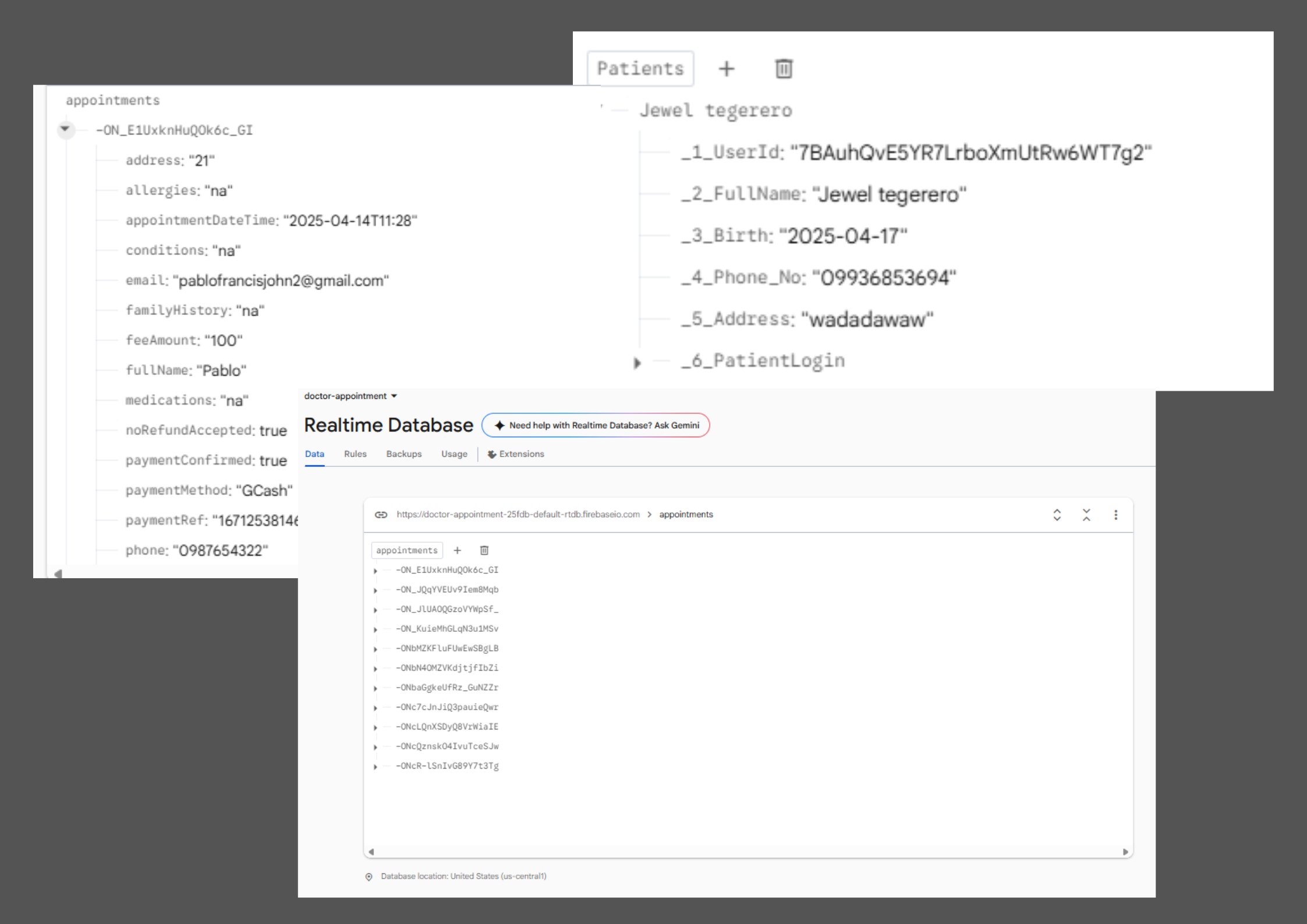Select the boxed appointments node in data viewer
The height and width of the screenshot is (924, 1307).
coord(407,550)
